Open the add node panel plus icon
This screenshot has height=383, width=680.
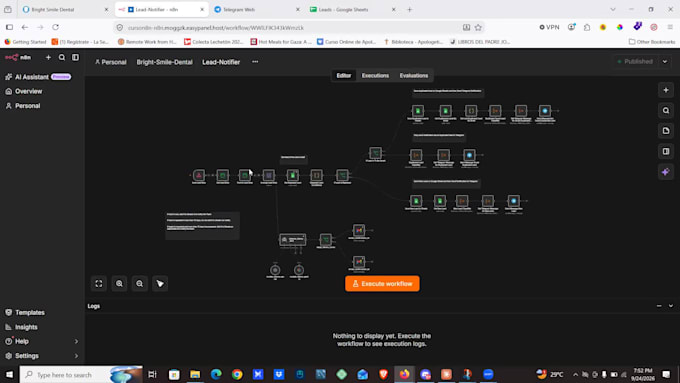click(666, 90)
